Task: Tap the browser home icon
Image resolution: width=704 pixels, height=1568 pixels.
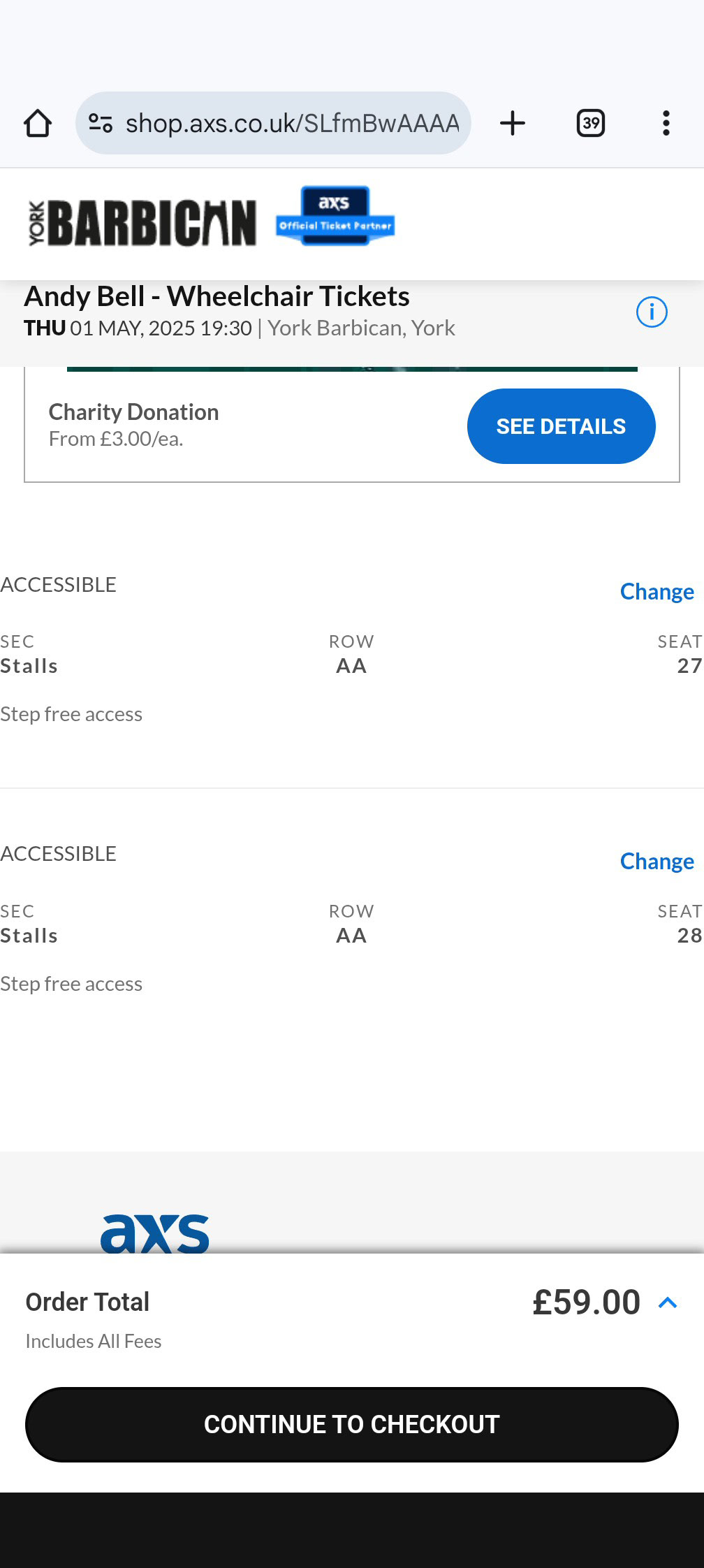Action: tap(38, 124)
